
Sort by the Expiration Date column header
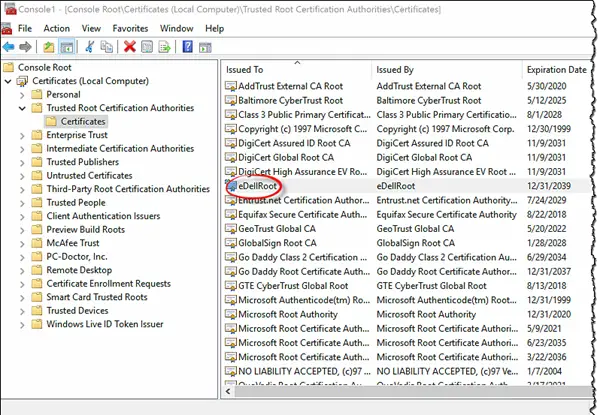[x=556, y=70]
